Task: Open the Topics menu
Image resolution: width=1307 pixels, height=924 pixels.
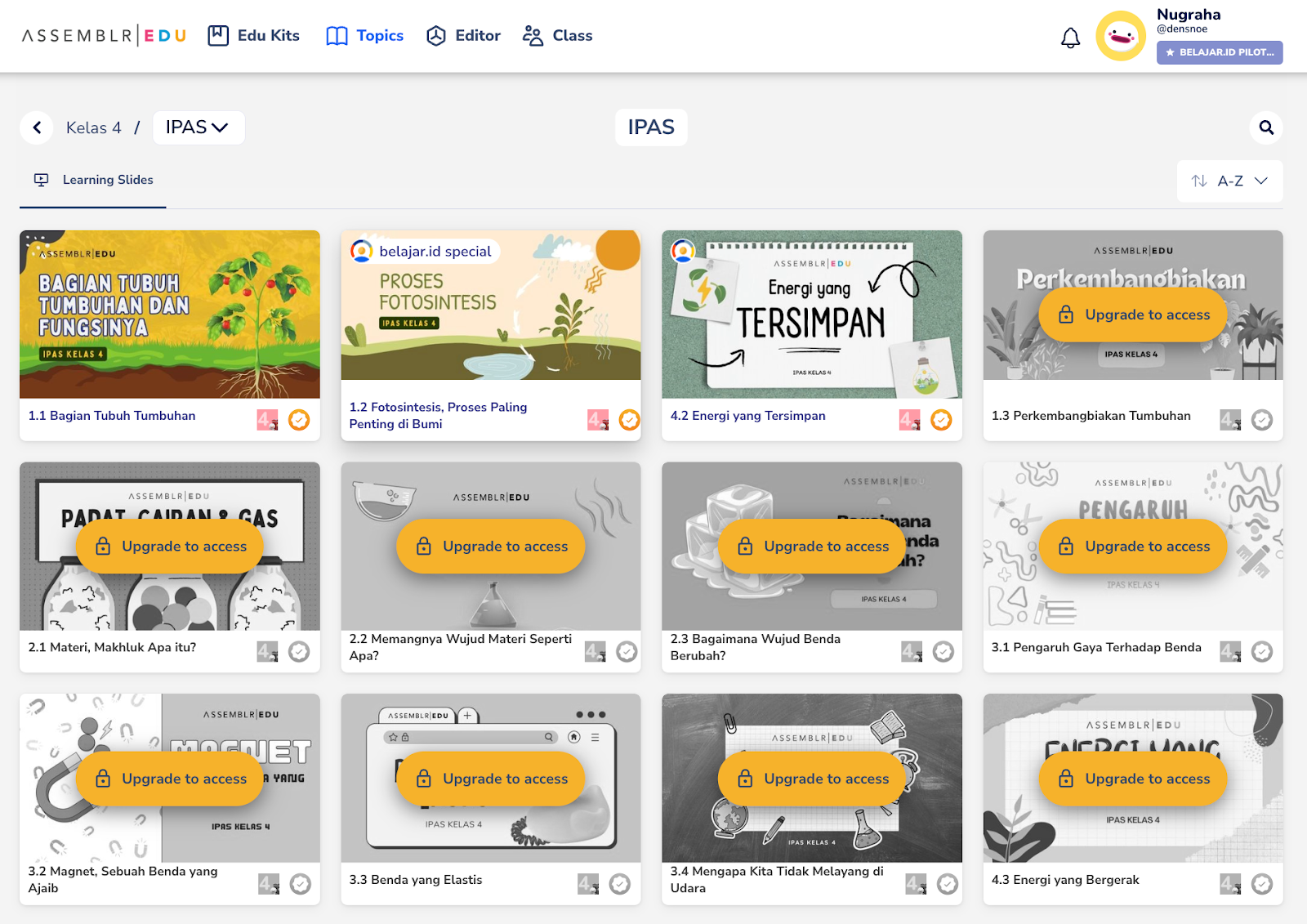Action: pyautogui.click(x=364, y=36)
